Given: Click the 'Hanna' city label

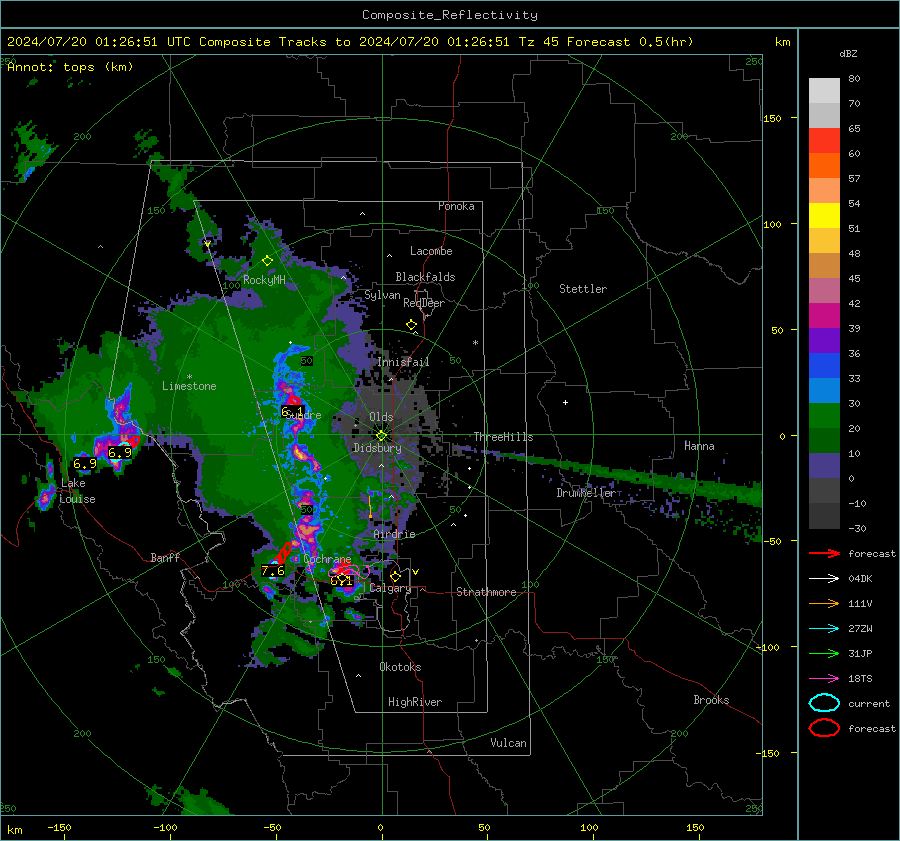Looking at the screenshot, I should pyautogui.click(x=699, y=446).
